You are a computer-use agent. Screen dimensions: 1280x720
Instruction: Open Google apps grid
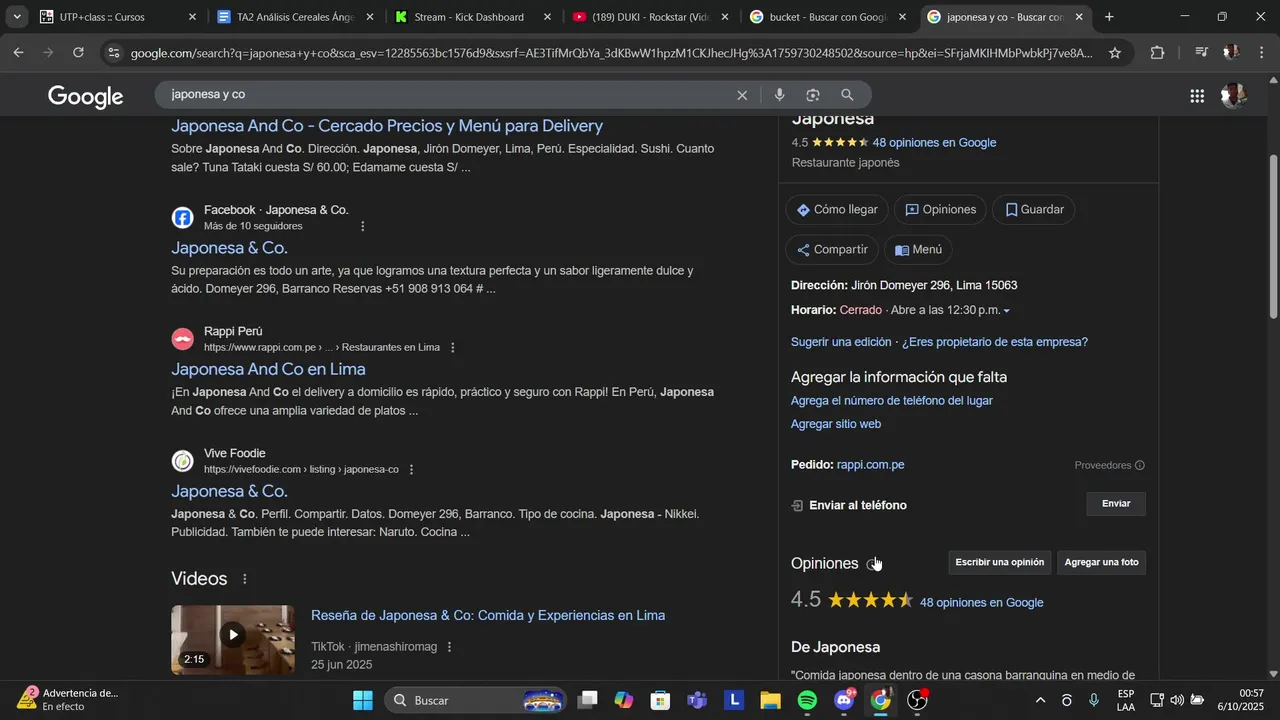1197,96
